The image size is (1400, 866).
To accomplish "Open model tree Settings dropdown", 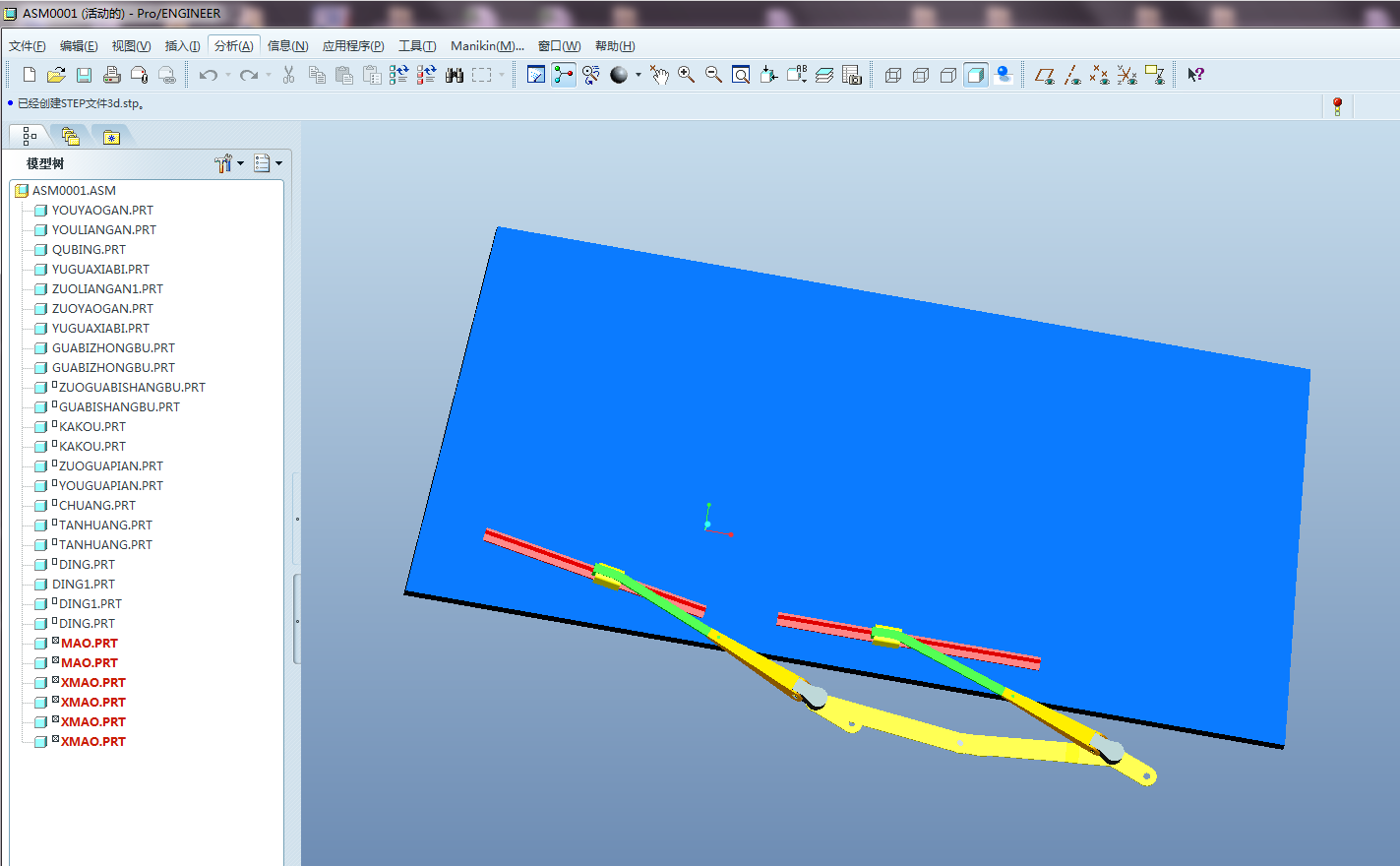I will tap(229, 163).
